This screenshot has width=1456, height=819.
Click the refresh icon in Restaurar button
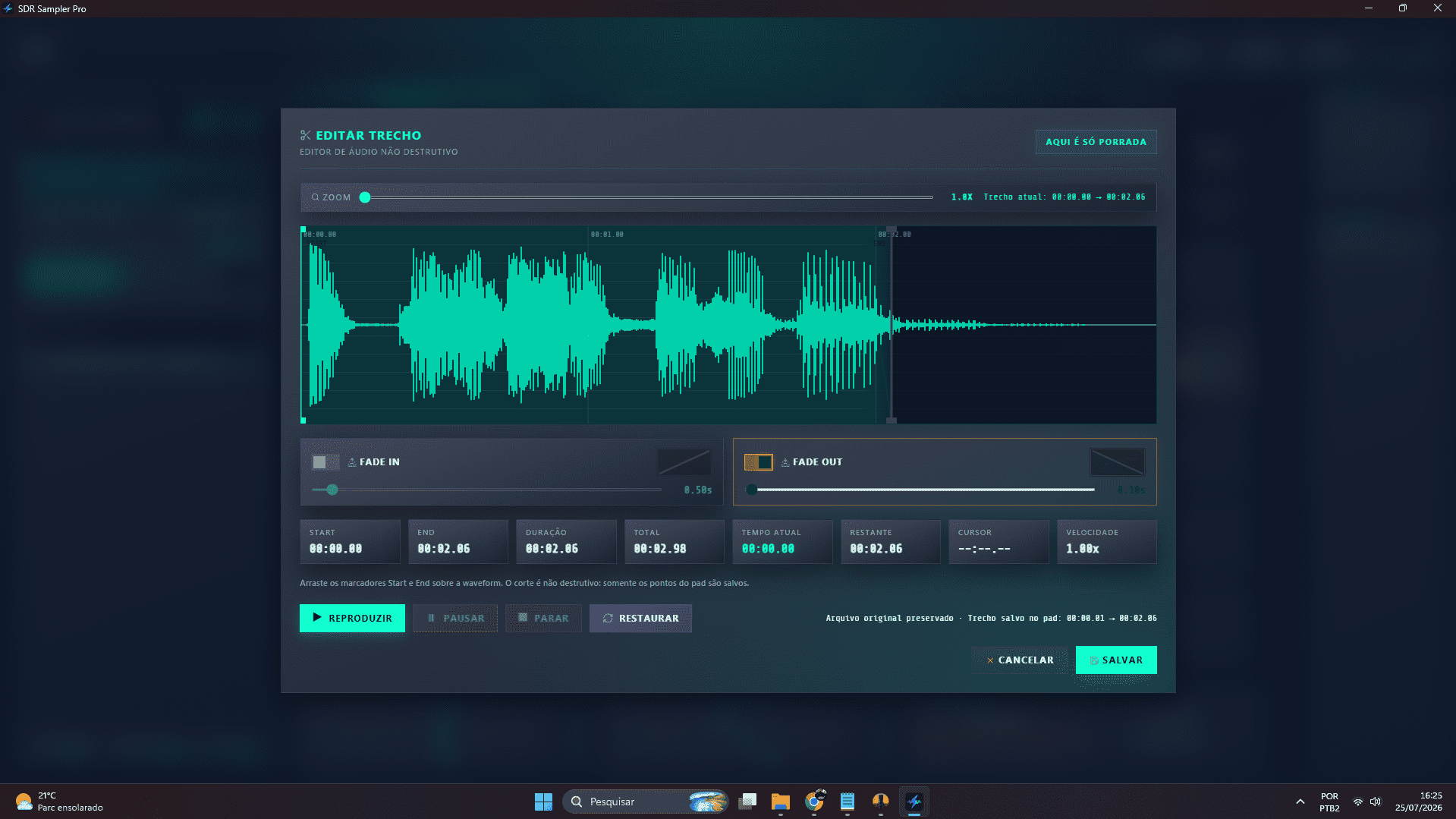tap(608, 619)
